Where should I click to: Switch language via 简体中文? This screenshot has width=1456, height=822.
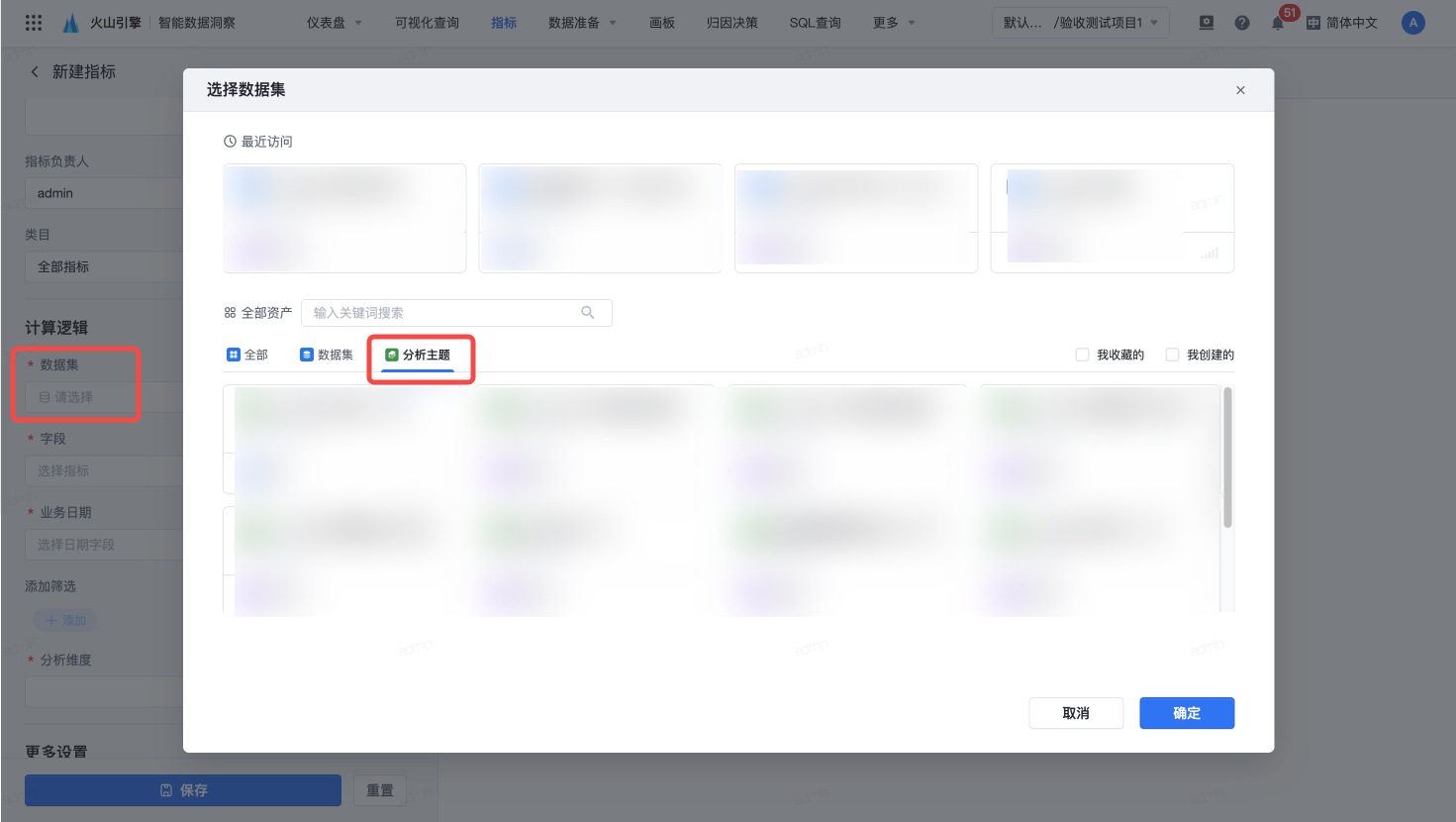coord(1352,23)
